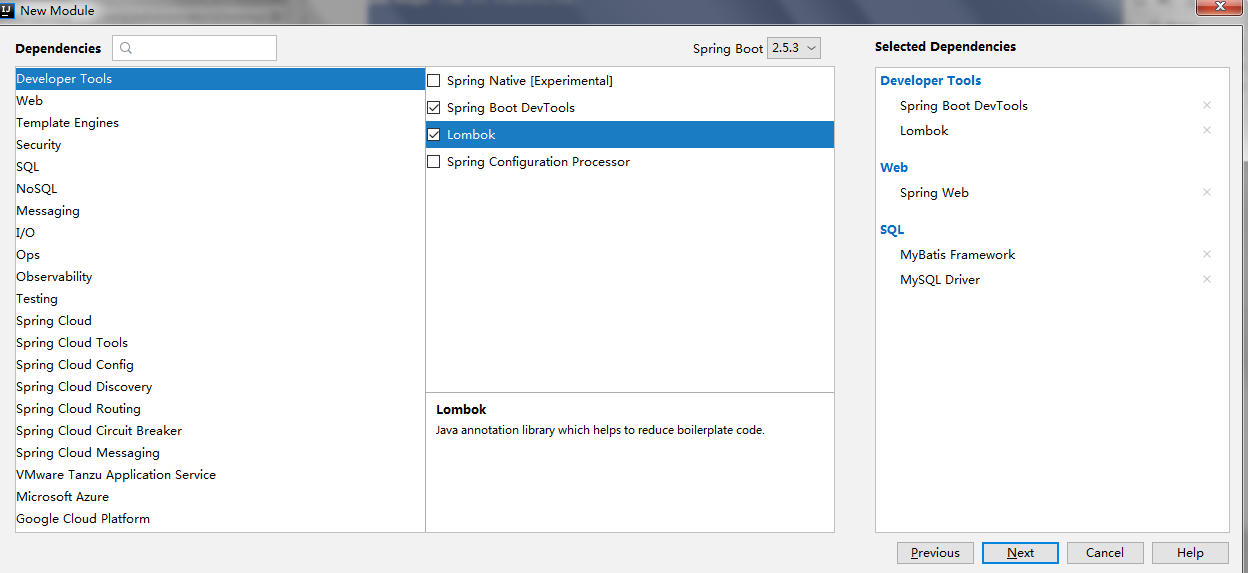Viewport: 1248px width, 573px height.
Task: Select the Observability category
Action: coord(220,277)
